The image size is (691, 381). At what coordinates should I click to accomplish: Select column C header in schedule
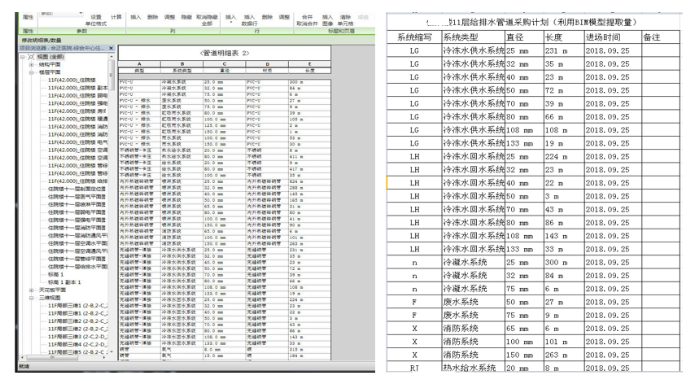[224, 64]
